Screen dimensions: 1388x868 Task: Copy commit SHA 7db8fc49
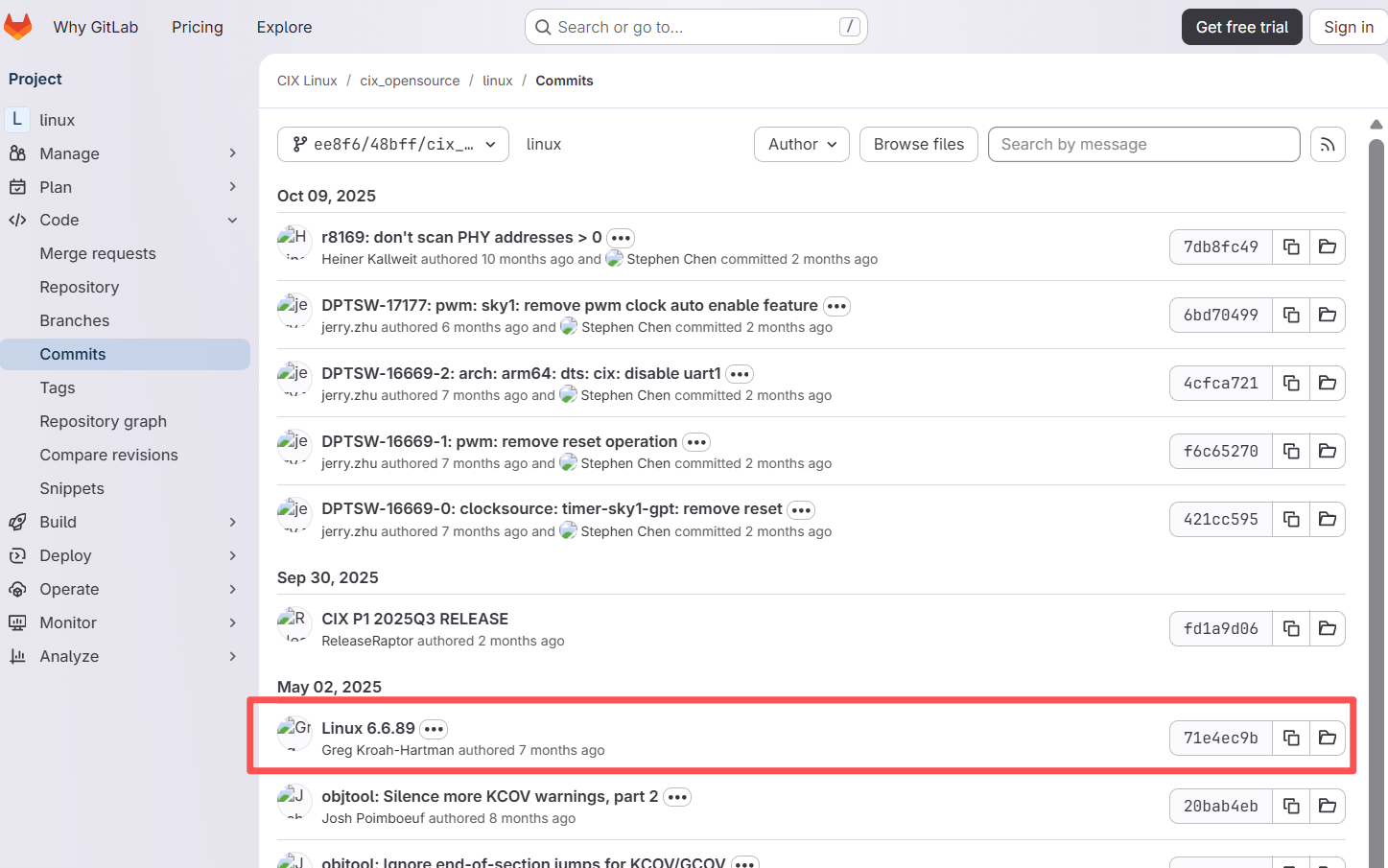coord(1291,247)
